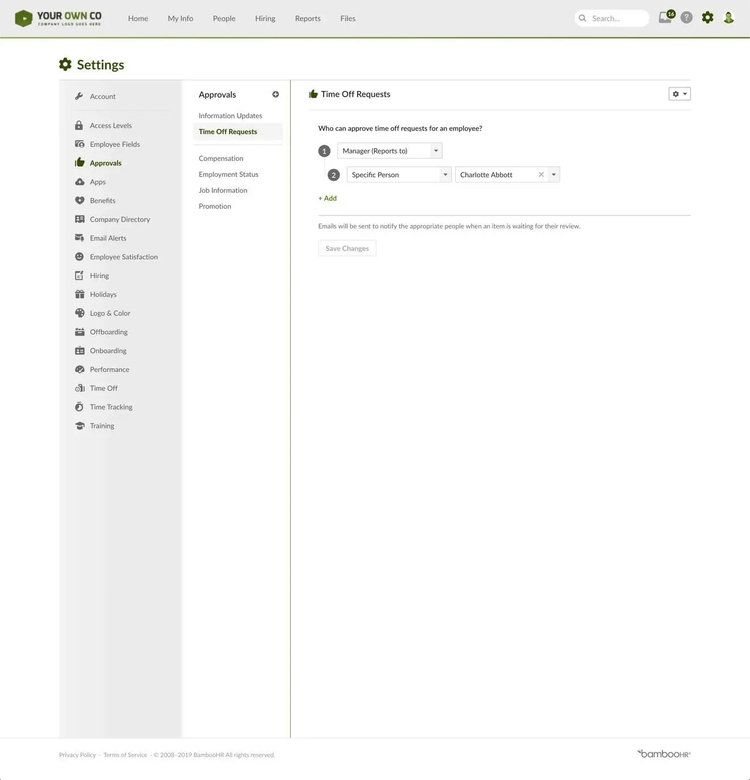Open the Time Off Requests gear dropdown

(x=679, y=94)
